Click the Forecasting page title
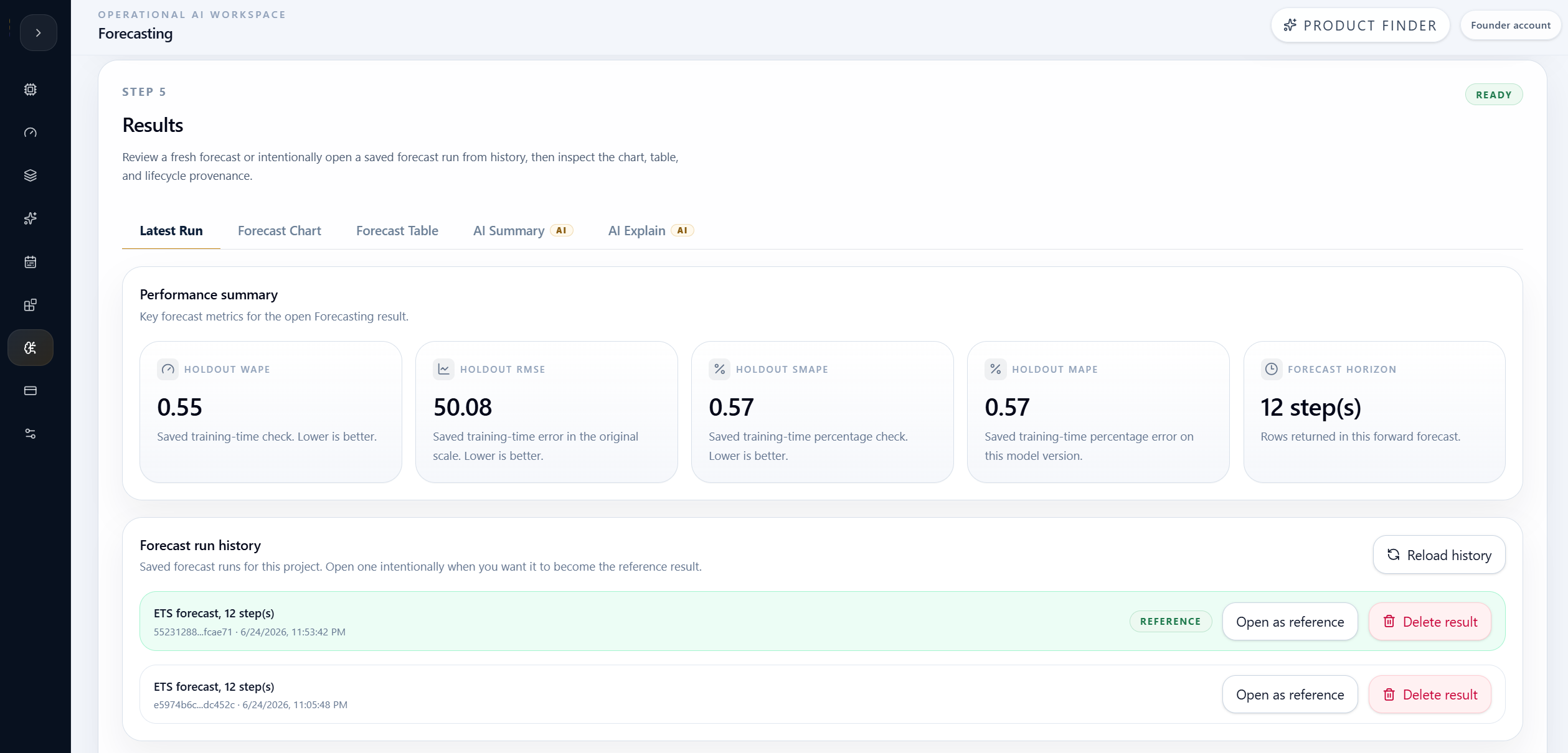This screenshot has height=753, width=1568. click(135, 34)
